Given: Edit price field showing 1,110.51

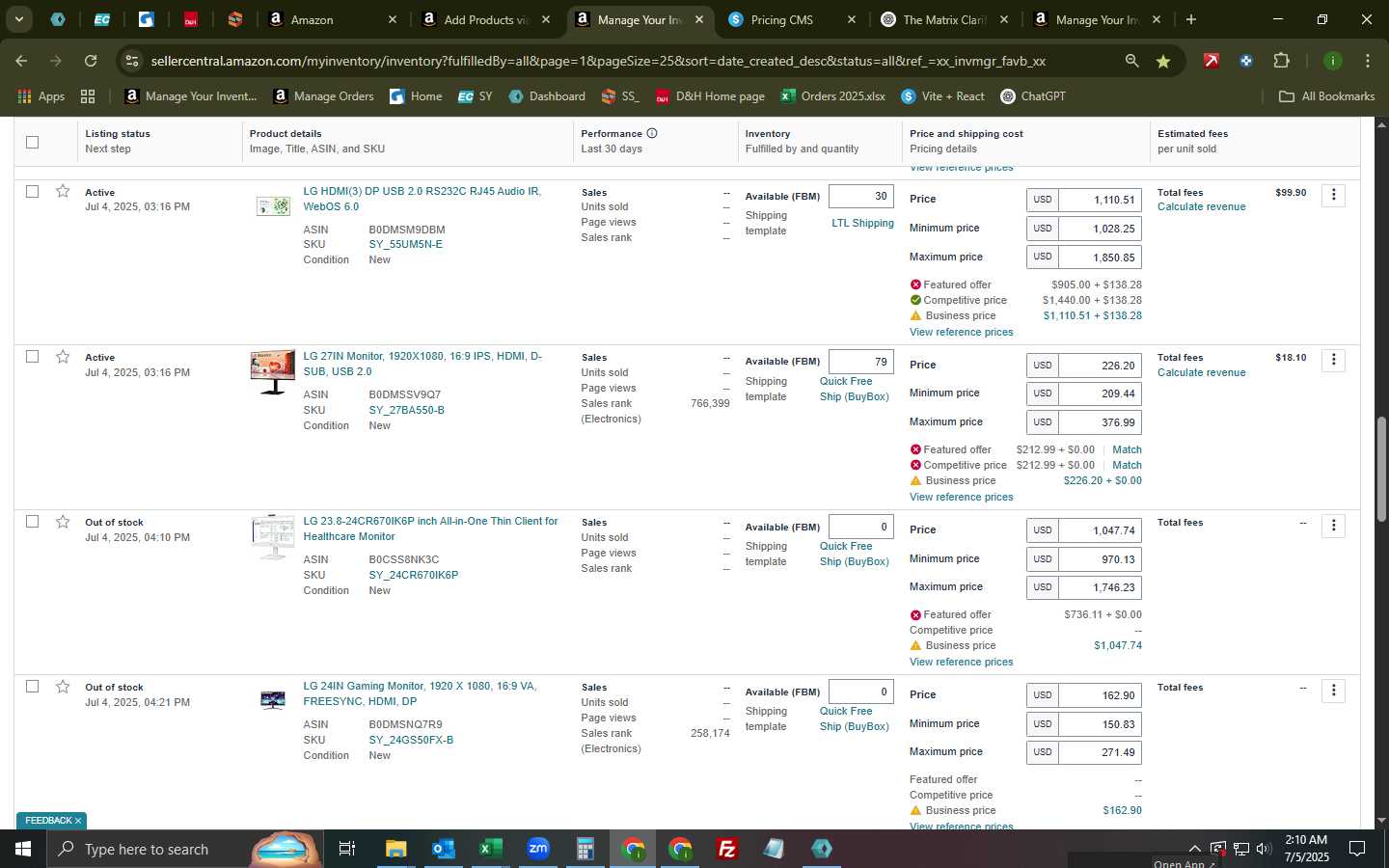Looking at the screenshot, I should pos(1100,200).
